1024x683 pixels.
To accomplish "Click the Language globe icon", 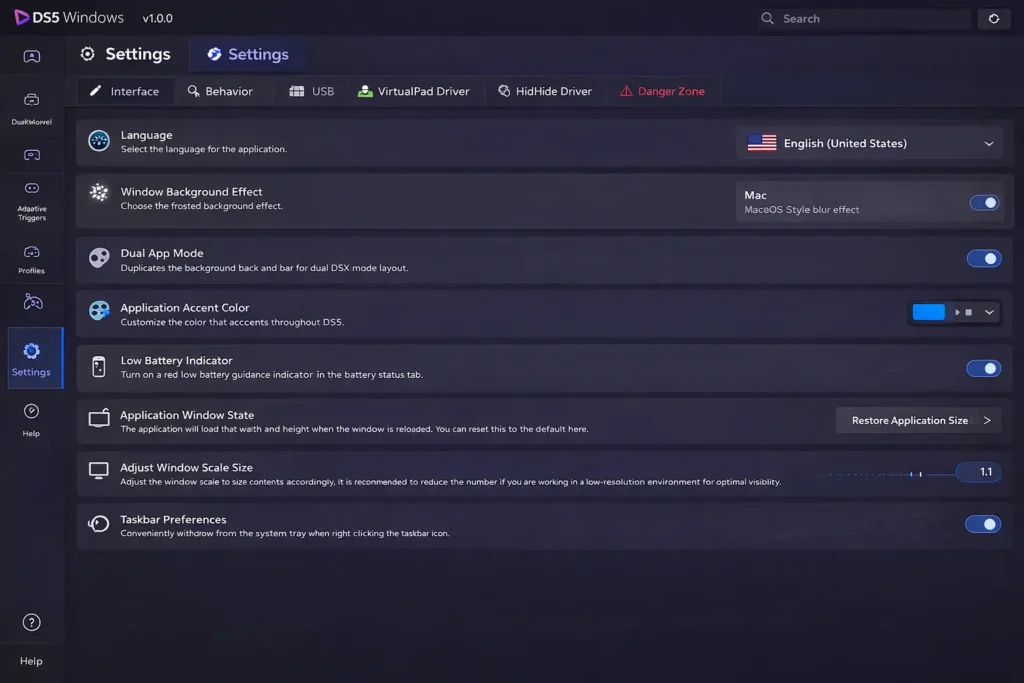I will [98, 141].
